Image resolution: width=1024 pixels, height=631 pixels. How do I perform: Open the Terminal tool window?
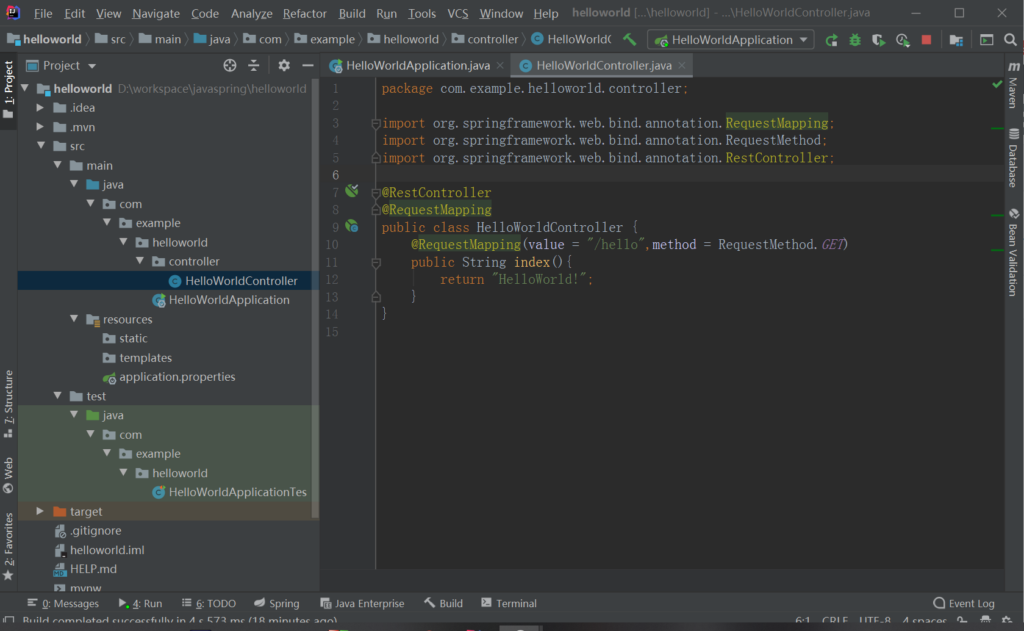(x=509, y=603)
